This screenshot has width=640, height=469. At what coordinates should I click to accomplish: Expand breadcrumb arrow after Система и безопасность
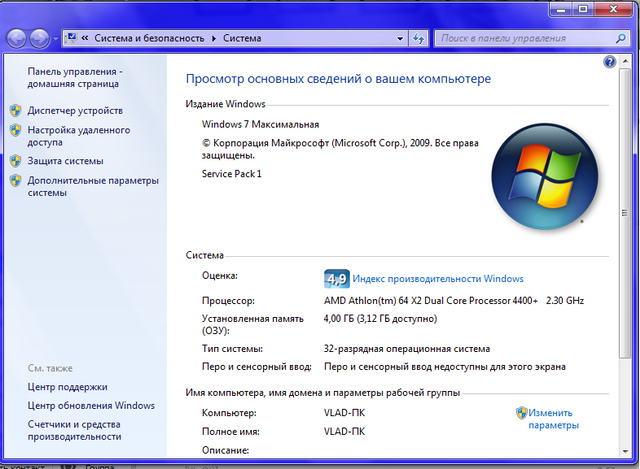213,38
